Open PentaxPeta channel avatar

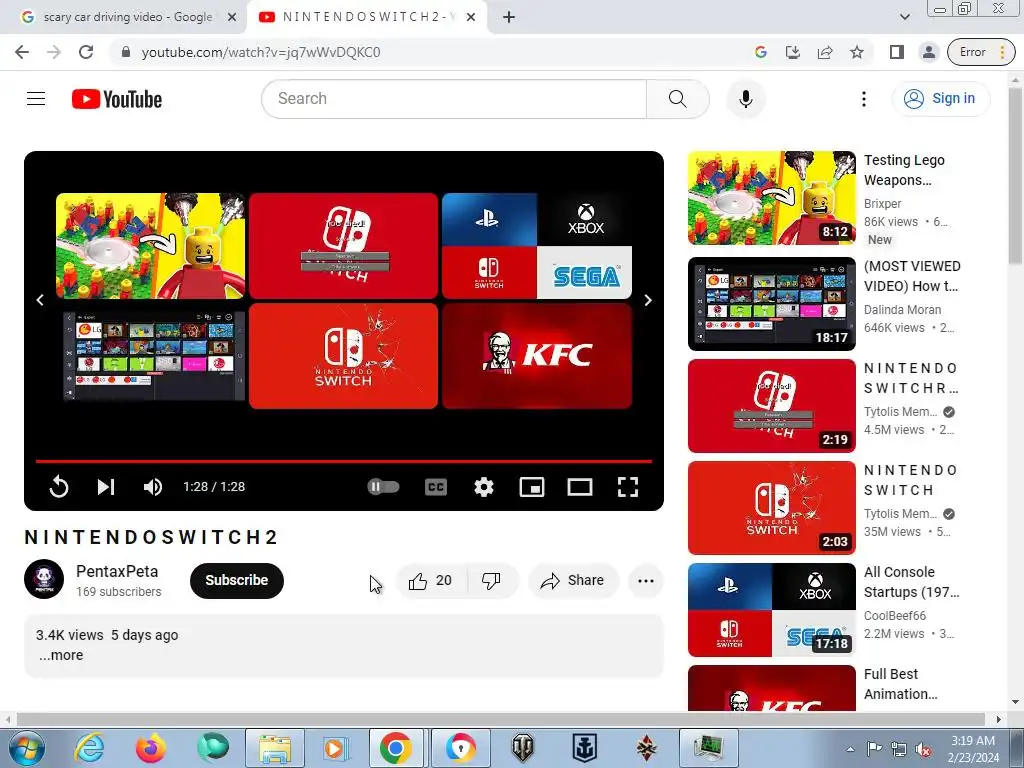[44, 579]
